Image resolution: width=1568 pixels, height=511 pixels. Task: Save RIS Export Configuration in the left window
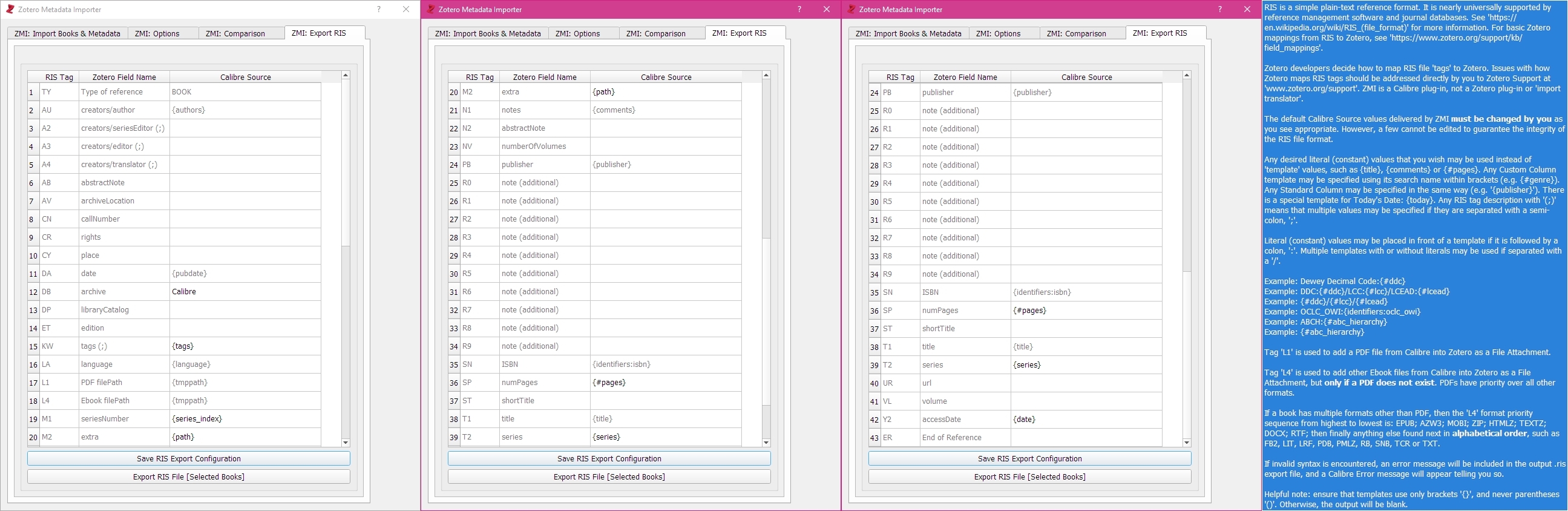tap(189, 458)
